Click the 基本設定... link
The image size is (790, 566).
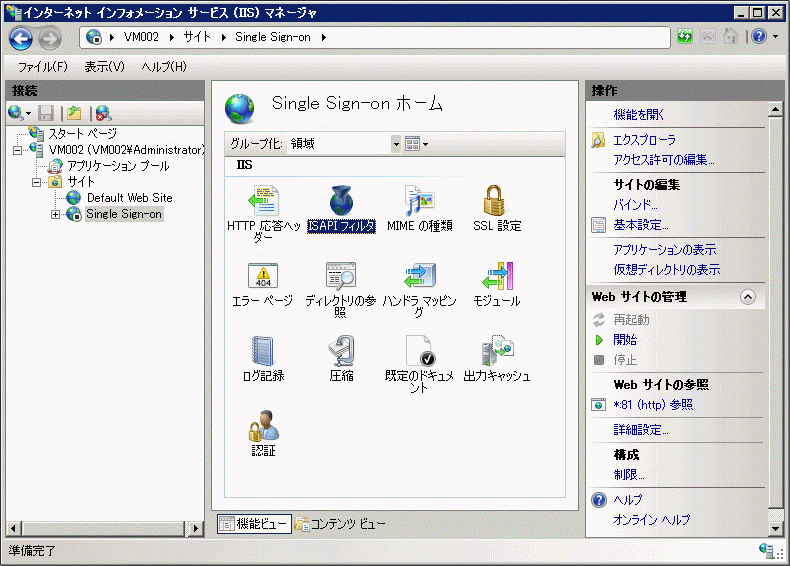click(641, 225)
